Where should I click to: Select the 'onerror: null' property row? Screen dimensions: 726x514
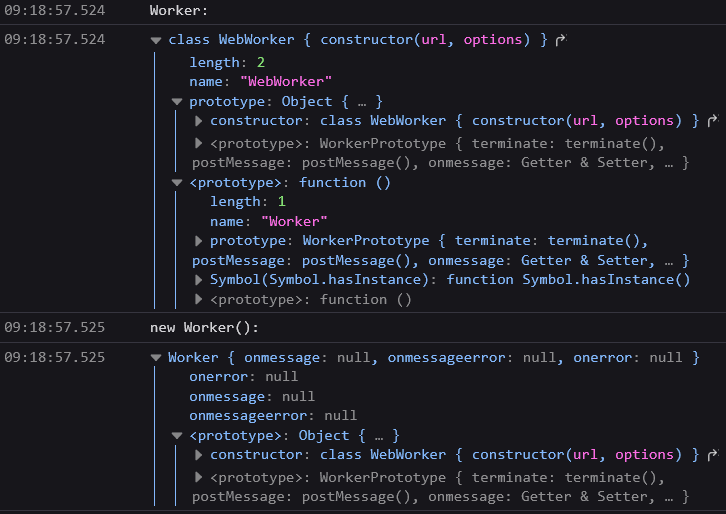[x=244, y=377]
